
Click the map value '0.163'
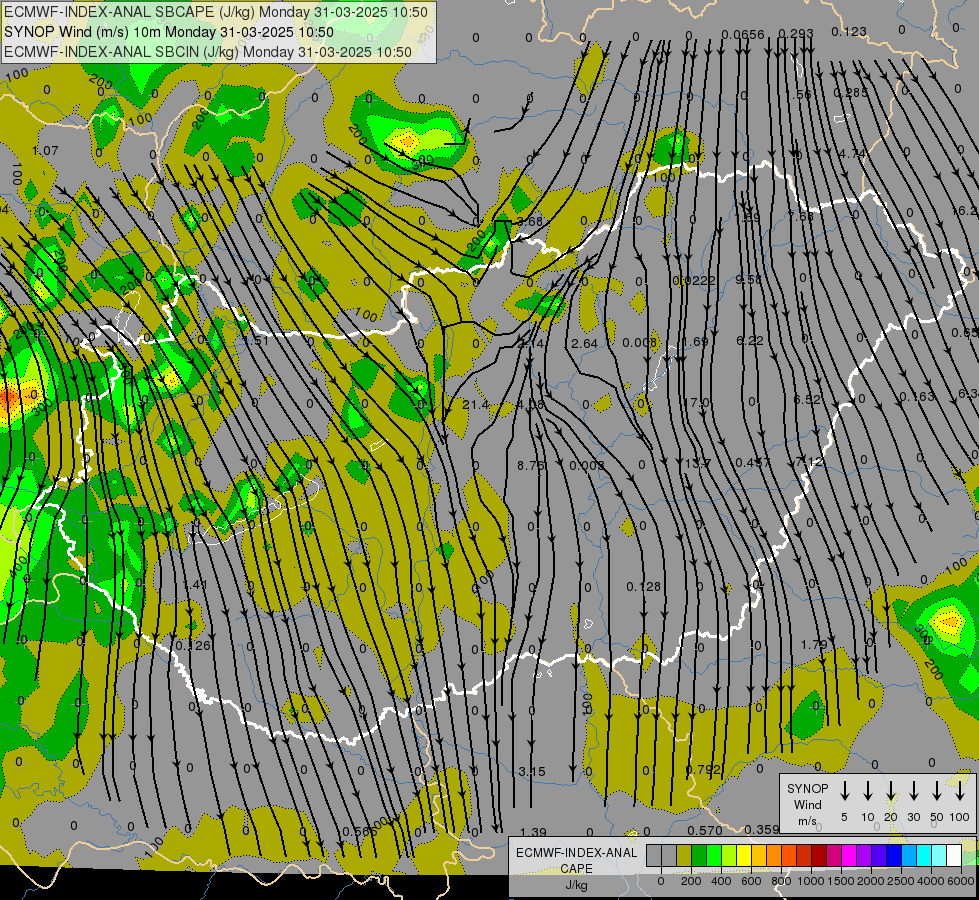(917, 397)
